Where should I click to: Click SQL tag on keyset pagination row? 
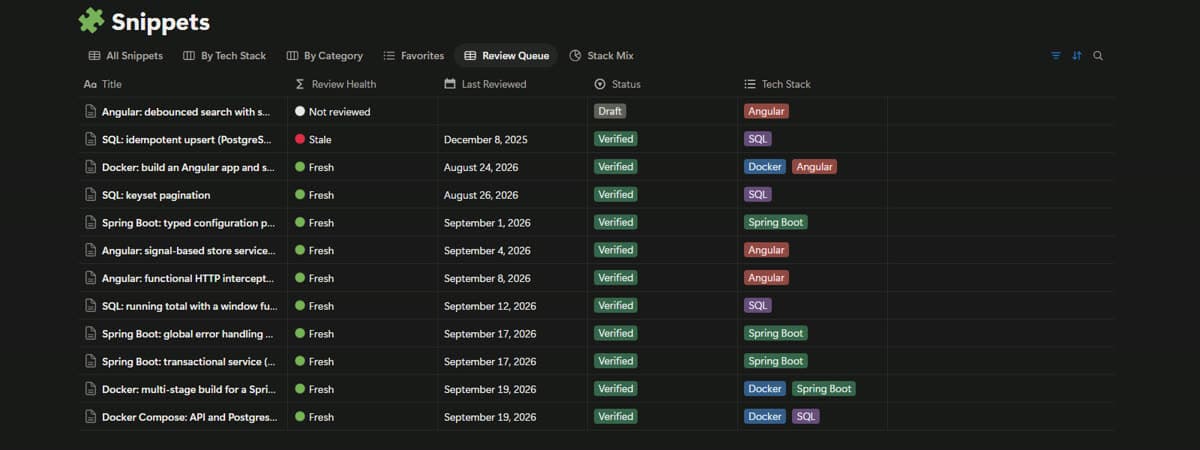[758, 195]
